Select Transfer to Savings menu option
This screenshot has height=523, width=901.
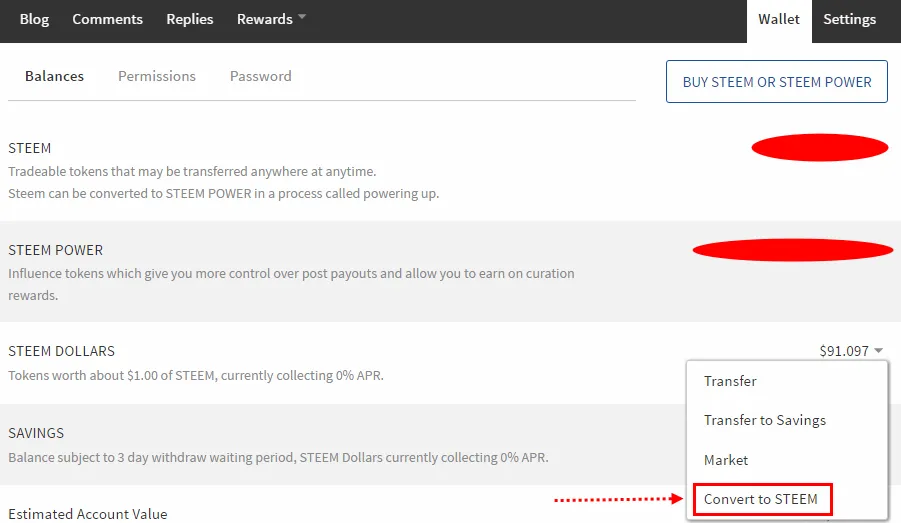click(765, 420)
